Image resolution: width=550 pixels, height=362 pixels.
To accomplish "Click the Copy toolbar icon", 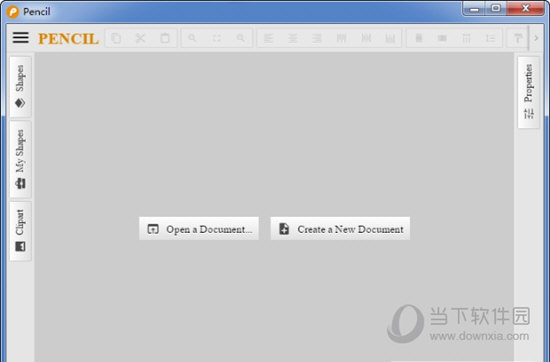I will coord(116,38).
